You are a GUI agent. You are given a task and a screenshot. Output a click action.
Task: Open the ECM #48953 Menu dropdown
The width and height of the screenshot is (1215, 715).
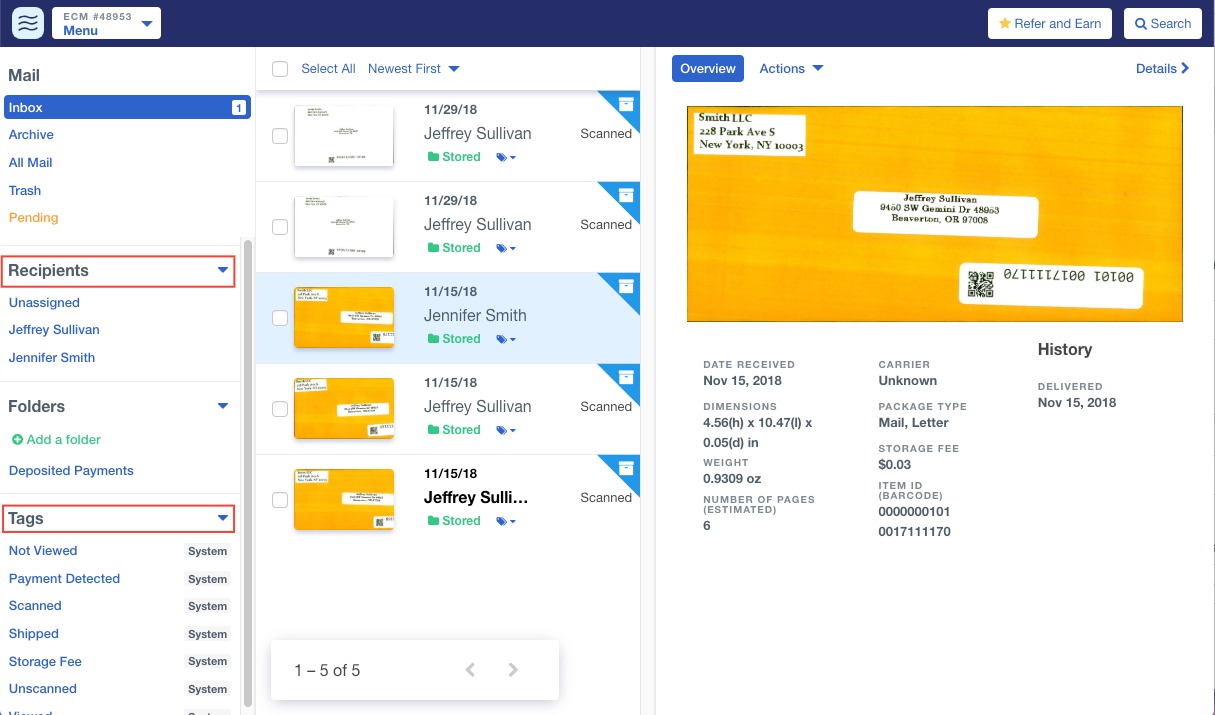105,23
